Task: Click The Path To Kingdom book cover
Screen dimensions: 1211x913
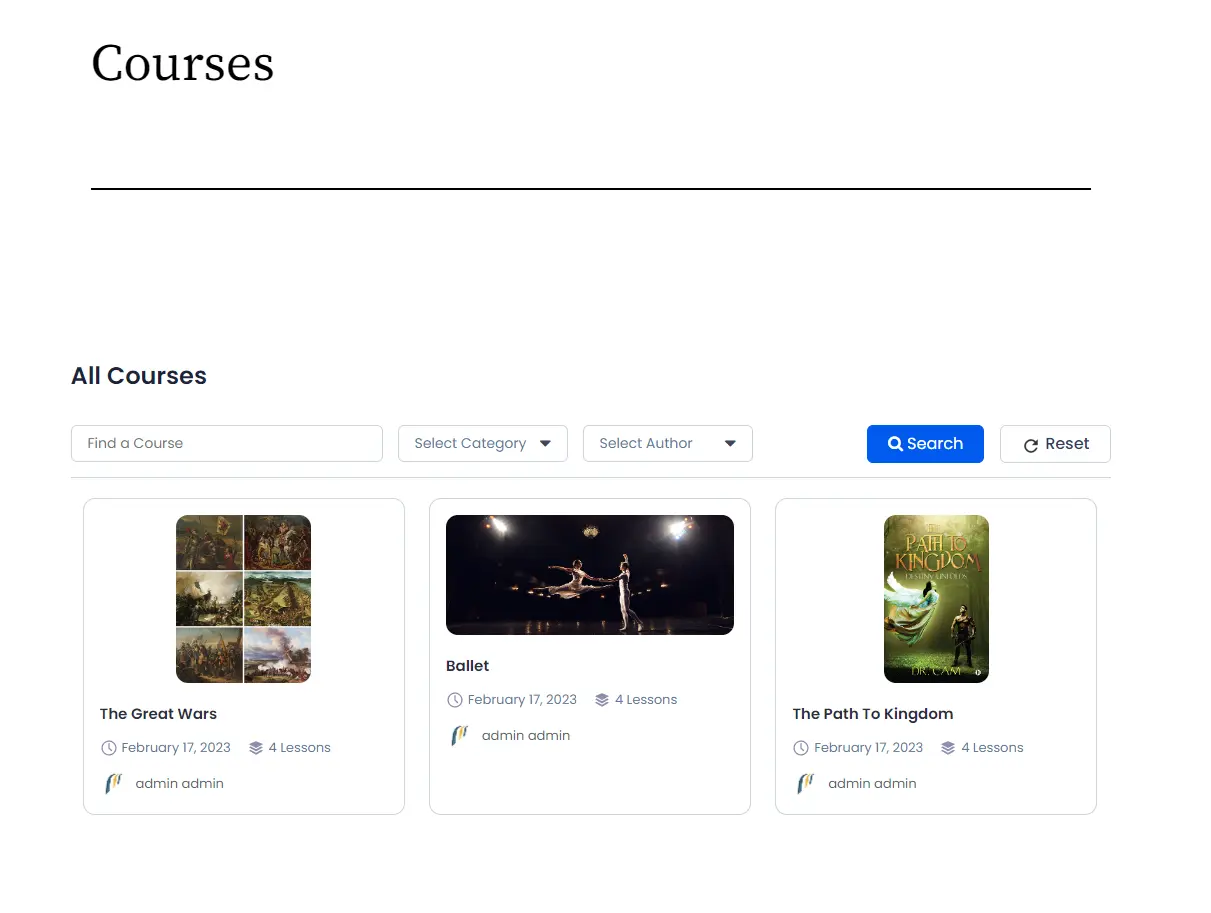Action: click(936, 599)
